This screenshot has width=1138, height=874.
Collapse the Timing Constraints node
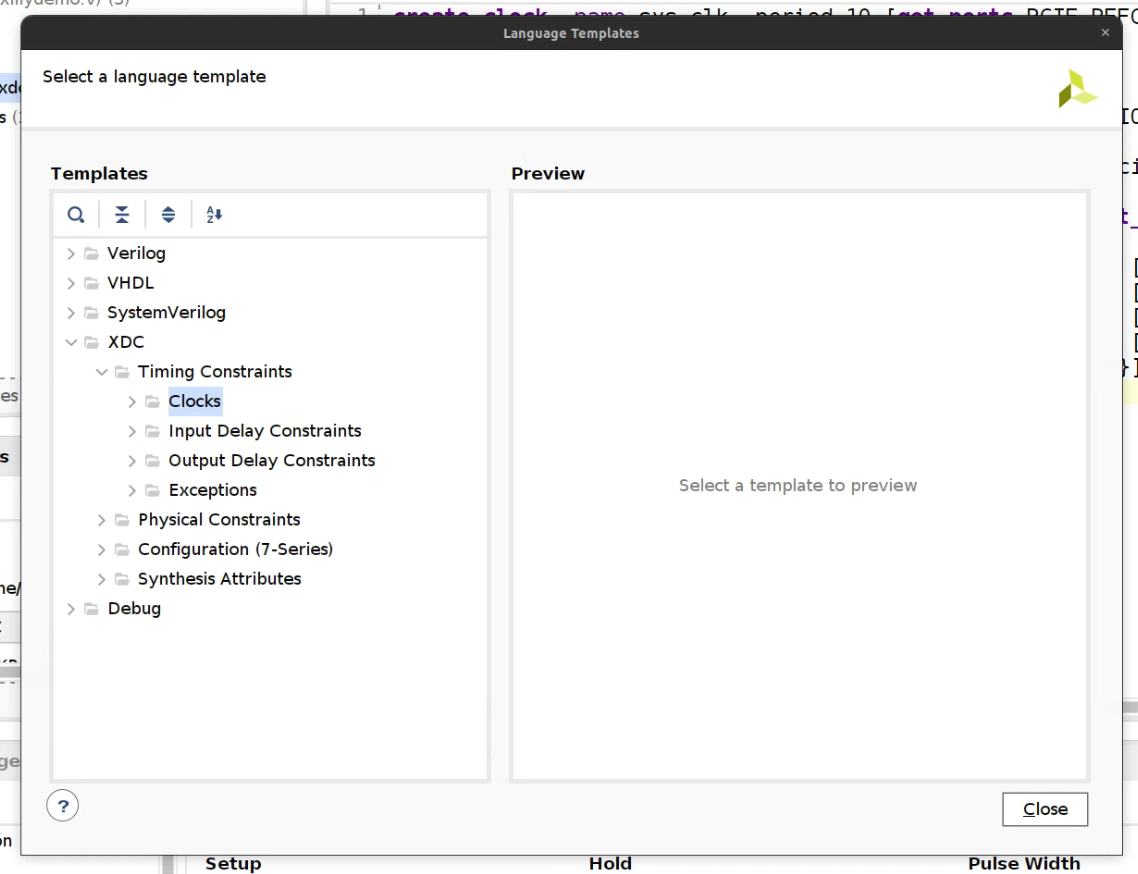[x=102, y=372]
